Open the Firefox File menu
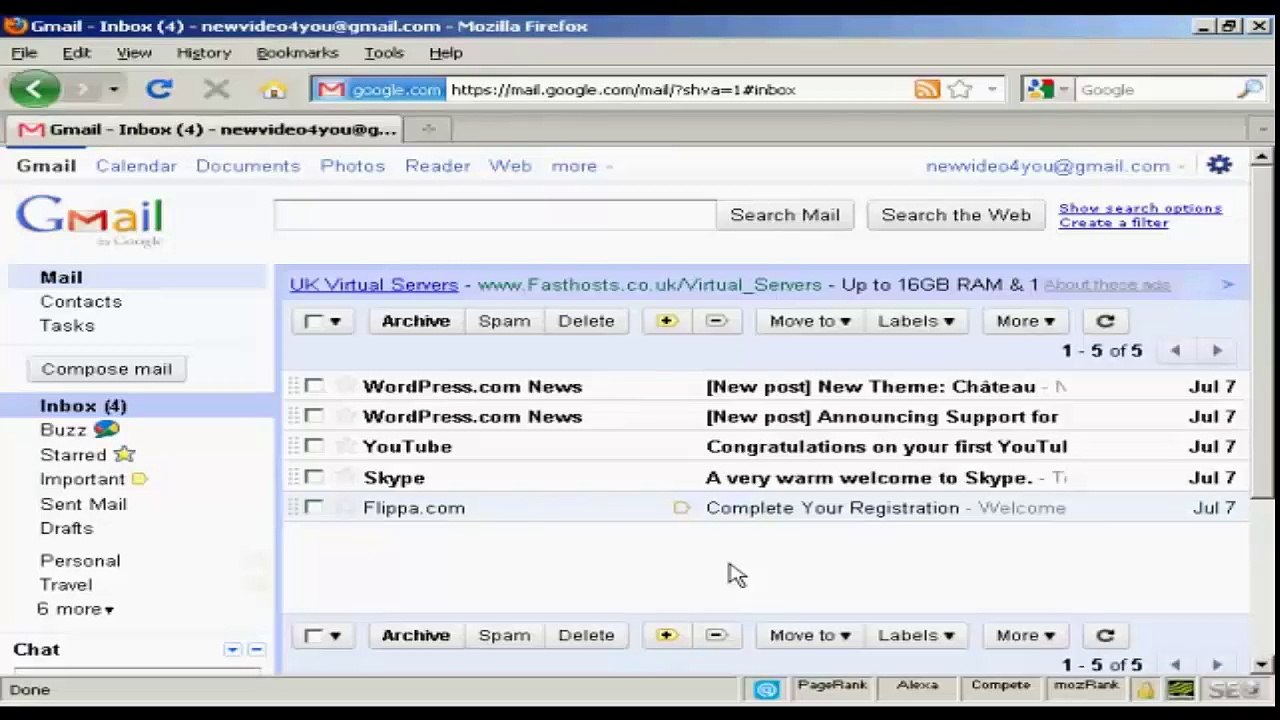 click(24, 53)
